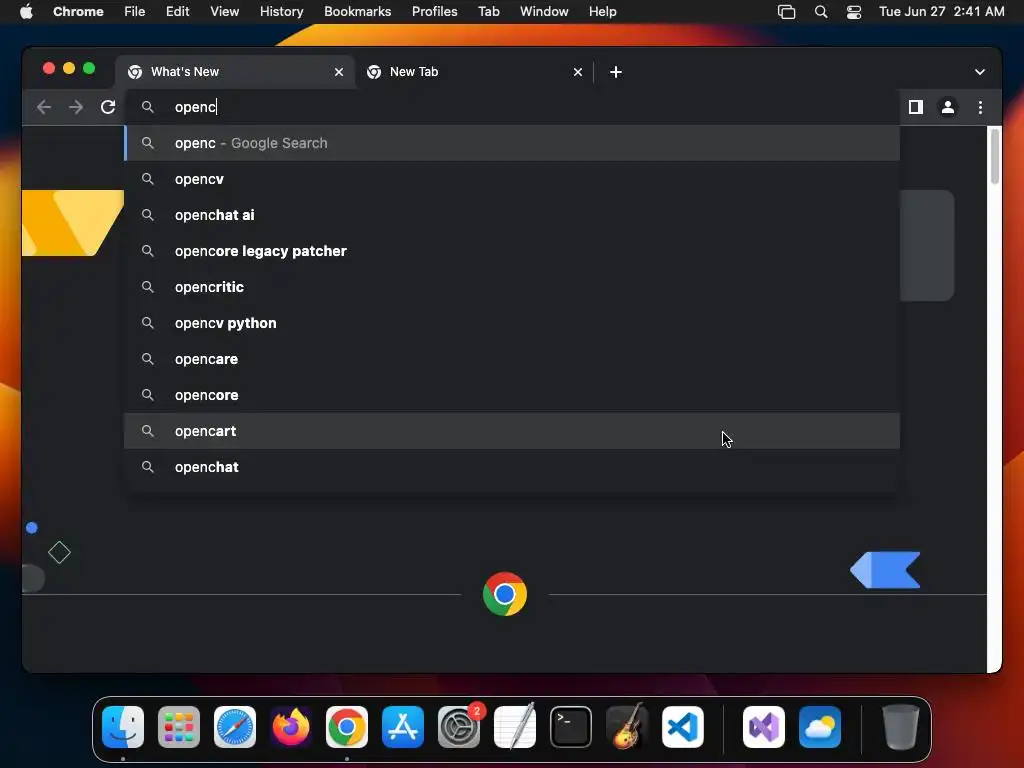Open the History menu
Viewport: 1024px width, 768px height.
281,11
